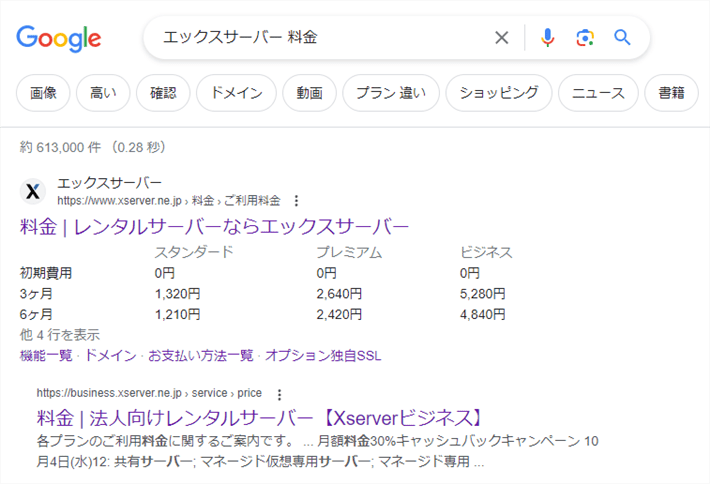Select the 確認 filter chip
Screen dimensions: 710x484
click(x=163, y=93)
